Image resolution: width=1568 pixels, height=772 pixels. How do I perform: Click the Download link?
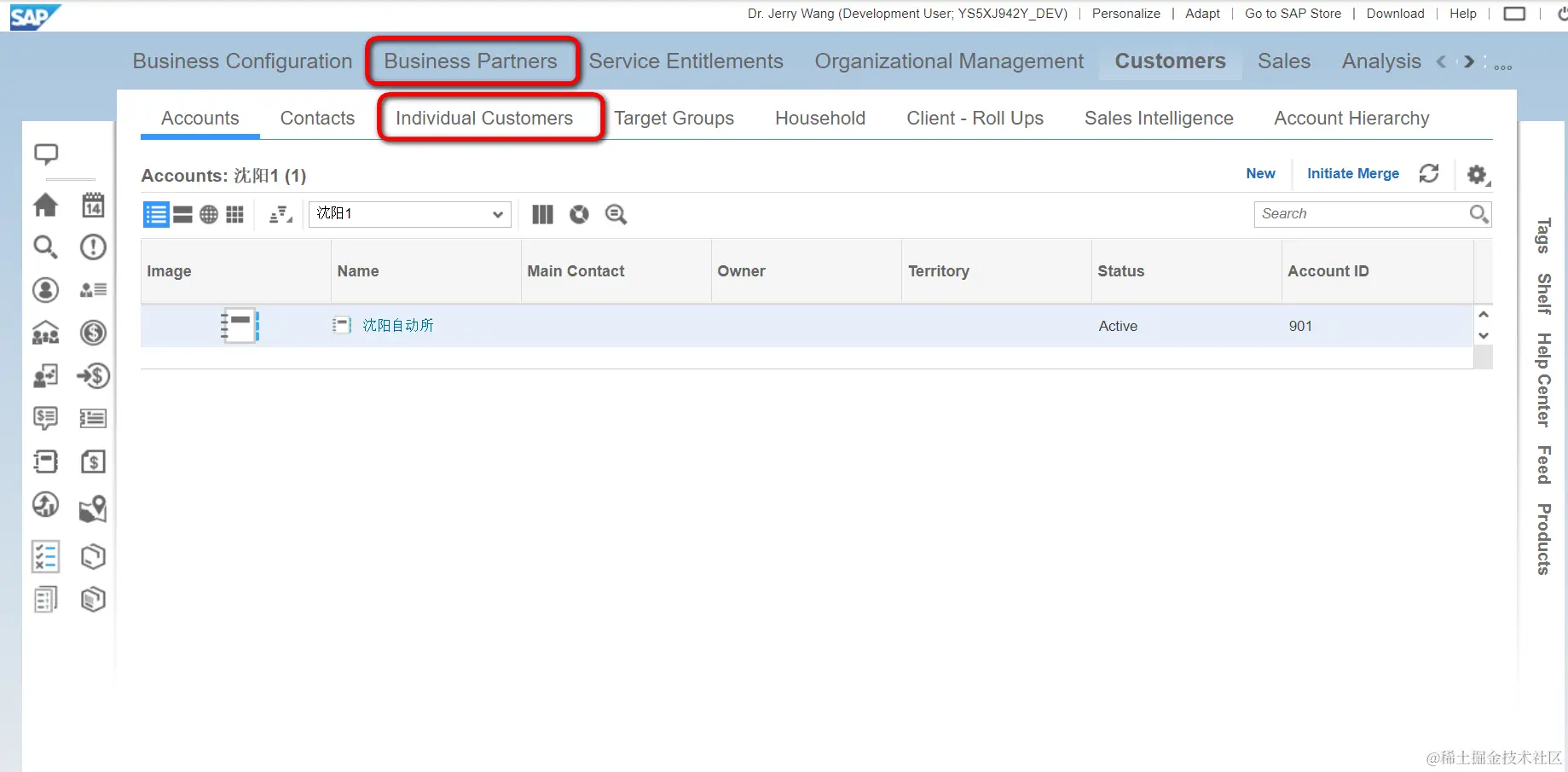coord(1395,14)
